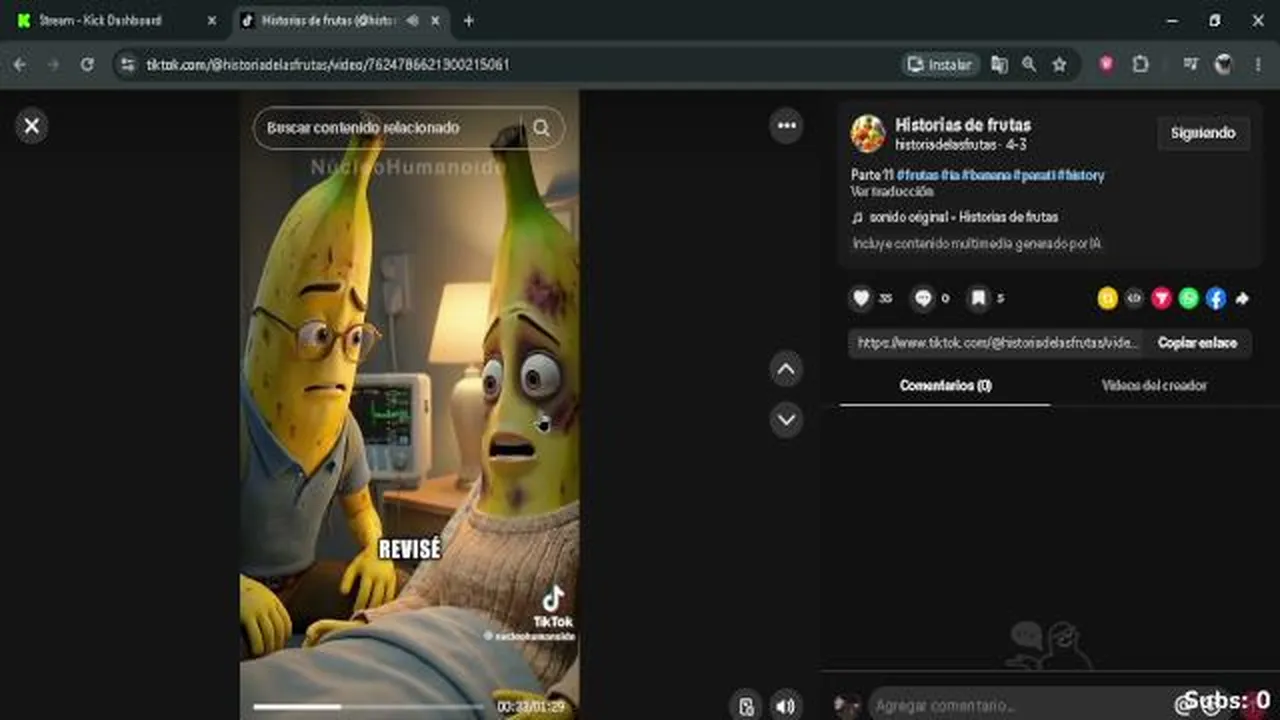The image size is (1280, 720).
Task: Open the #frutas hashtag
Action: tap(917, 175)
